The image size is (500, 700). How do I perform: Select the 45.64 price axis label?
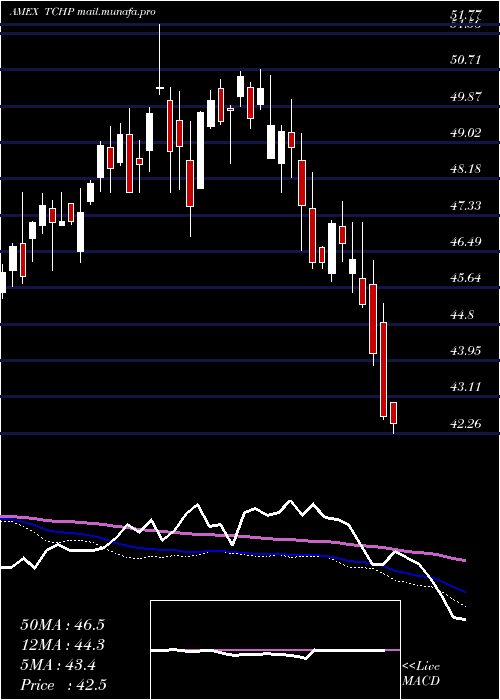(466, 278)
